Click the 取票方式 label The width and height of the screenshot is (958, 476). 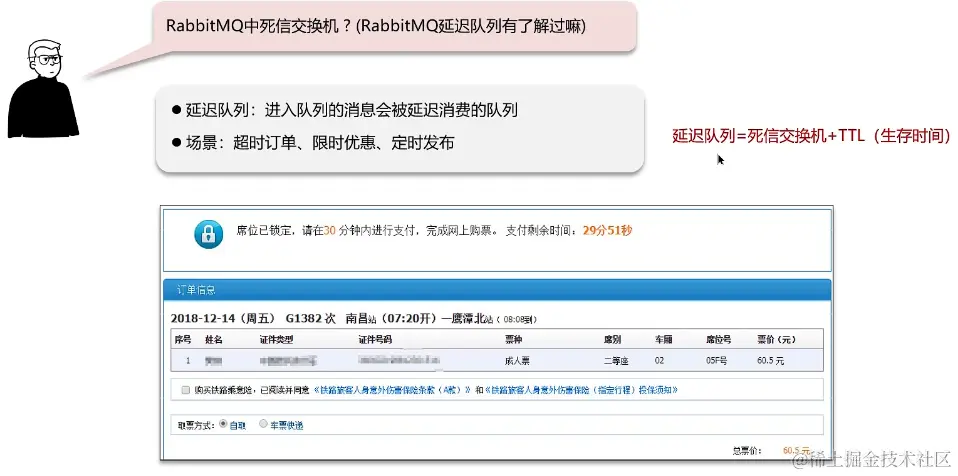(196, 425)
